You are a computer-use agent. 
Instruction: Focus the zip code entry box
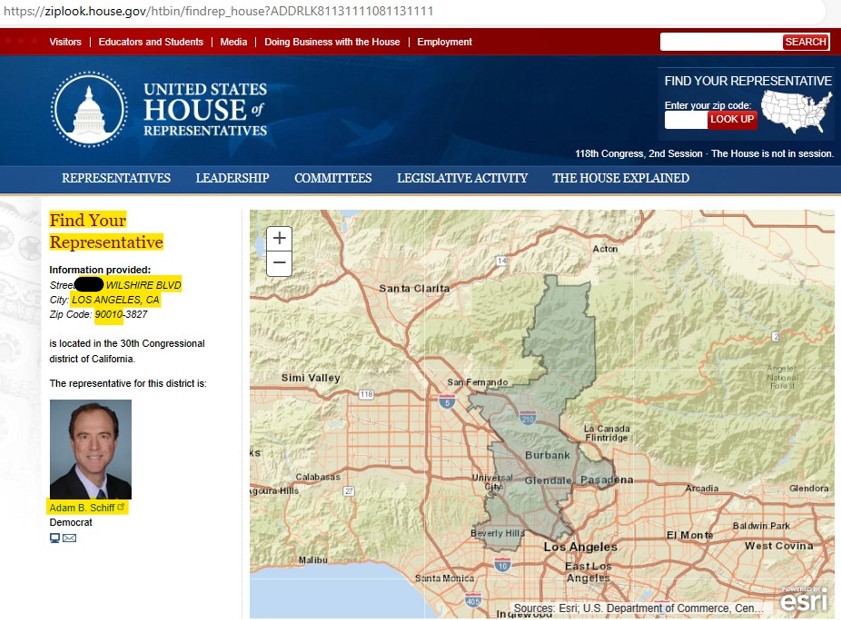coord(686,120)
